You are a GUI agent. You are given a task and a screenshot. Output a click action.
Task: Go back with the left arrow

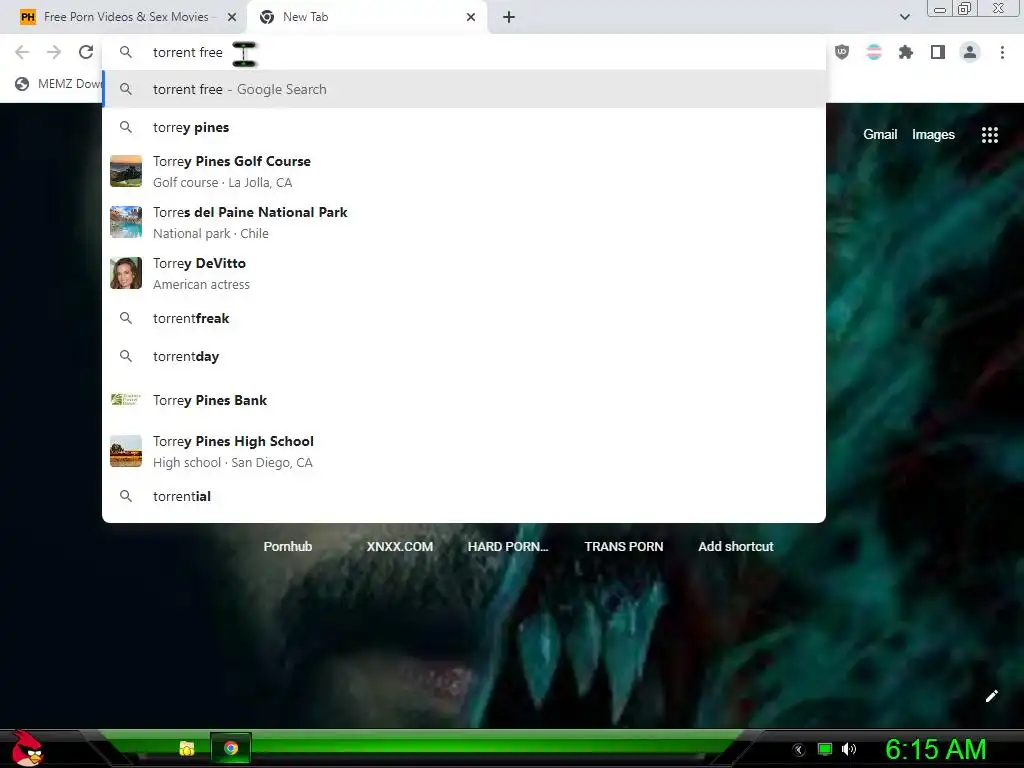click(22, 52)
